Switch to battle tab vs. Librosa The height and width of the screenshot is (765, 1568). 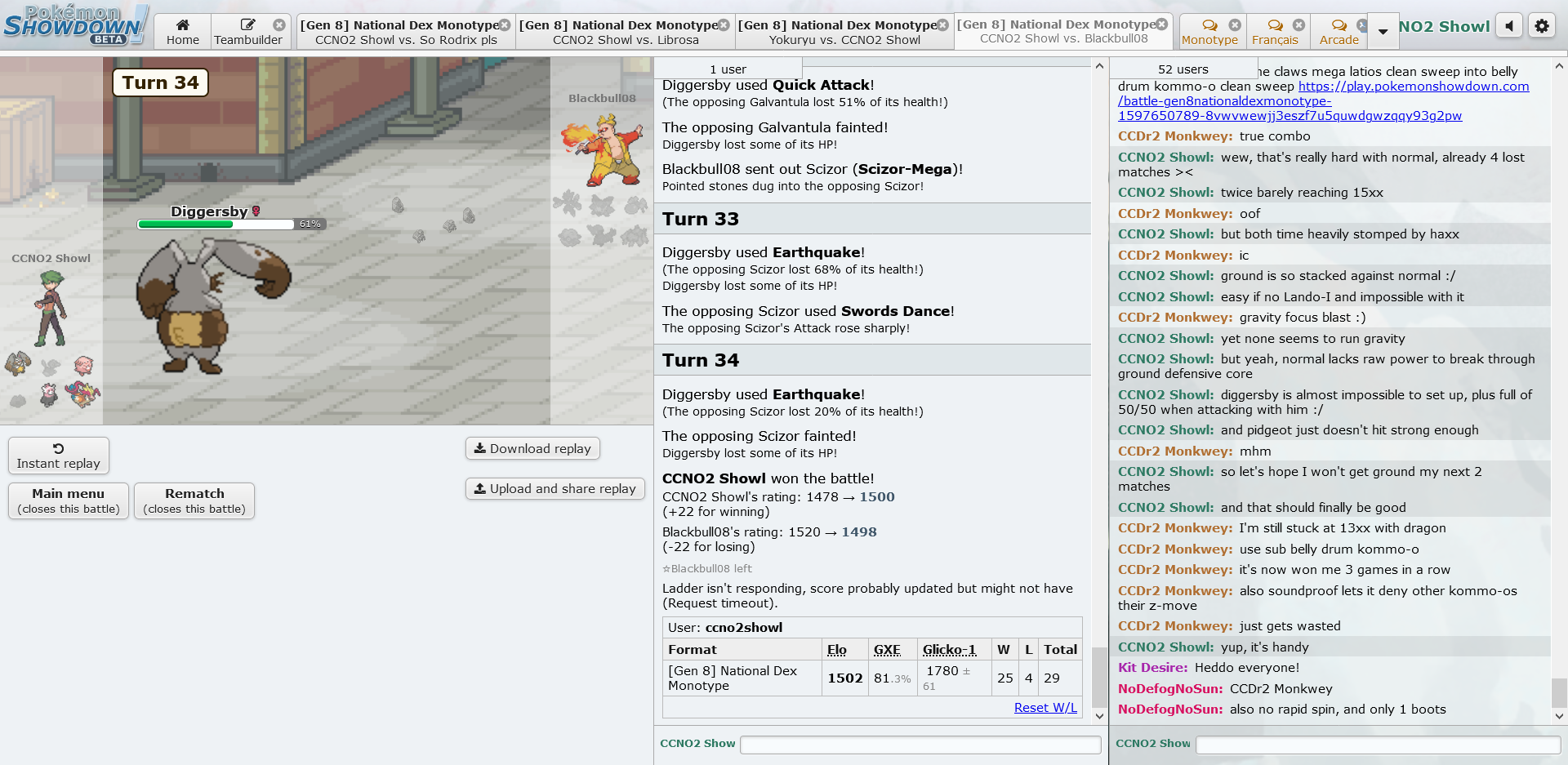[626, 32]
